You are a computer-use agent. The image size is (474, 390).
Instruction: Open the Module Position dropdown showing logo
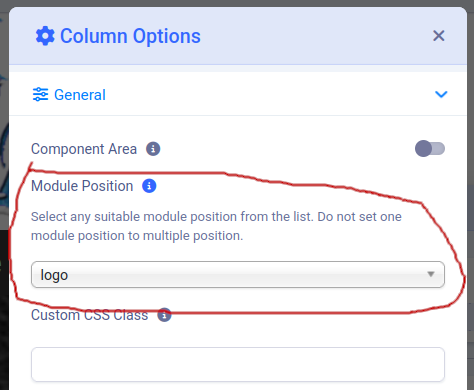238,275
